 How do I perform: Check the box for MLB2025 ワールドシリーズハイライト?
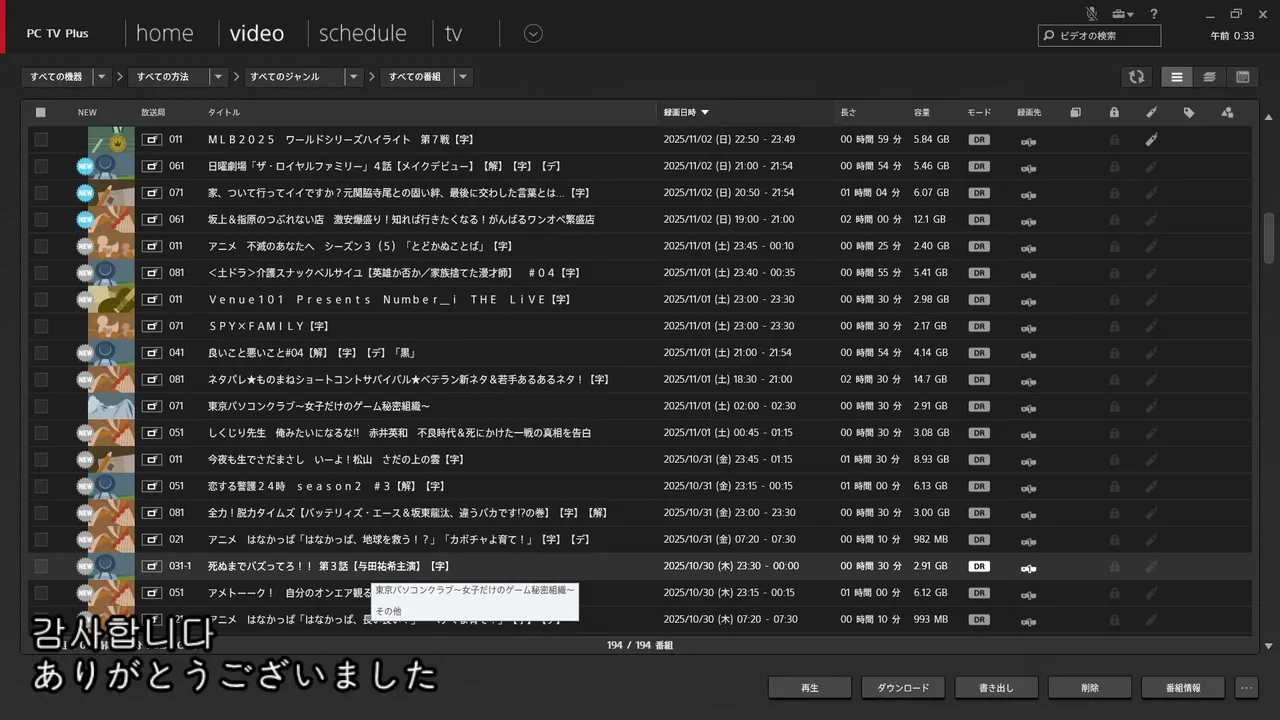click(41, 139)
